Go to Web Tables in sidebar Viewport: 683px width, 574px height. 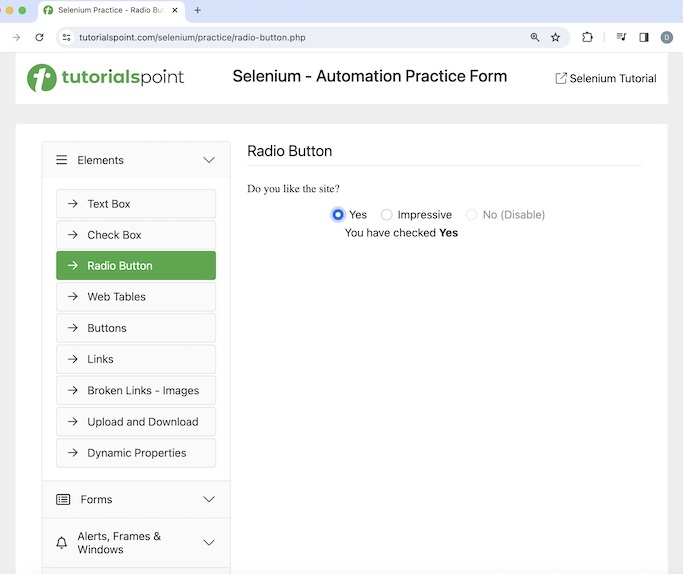tap(136, 297)
